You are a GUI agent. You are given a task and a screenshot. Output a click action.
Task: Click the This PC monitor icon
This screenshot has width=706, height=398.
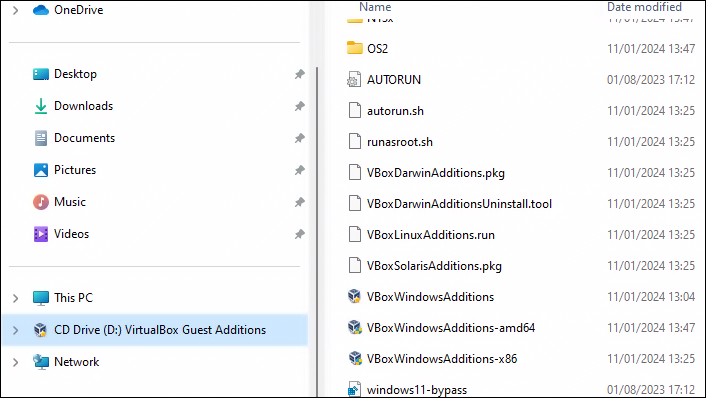41,298
